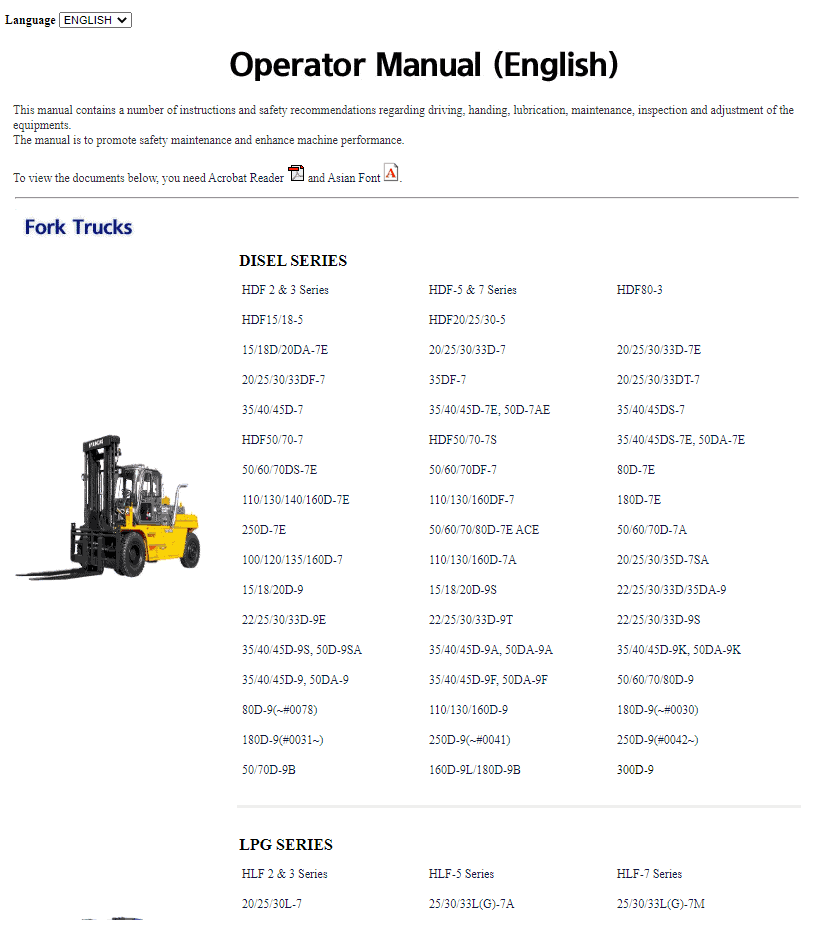Image resolution: width=828 pixels, height=934 pixels.
Task: Click the 35/40/45D-7 link
Action: pyautogui.click(x=272, y=410)
